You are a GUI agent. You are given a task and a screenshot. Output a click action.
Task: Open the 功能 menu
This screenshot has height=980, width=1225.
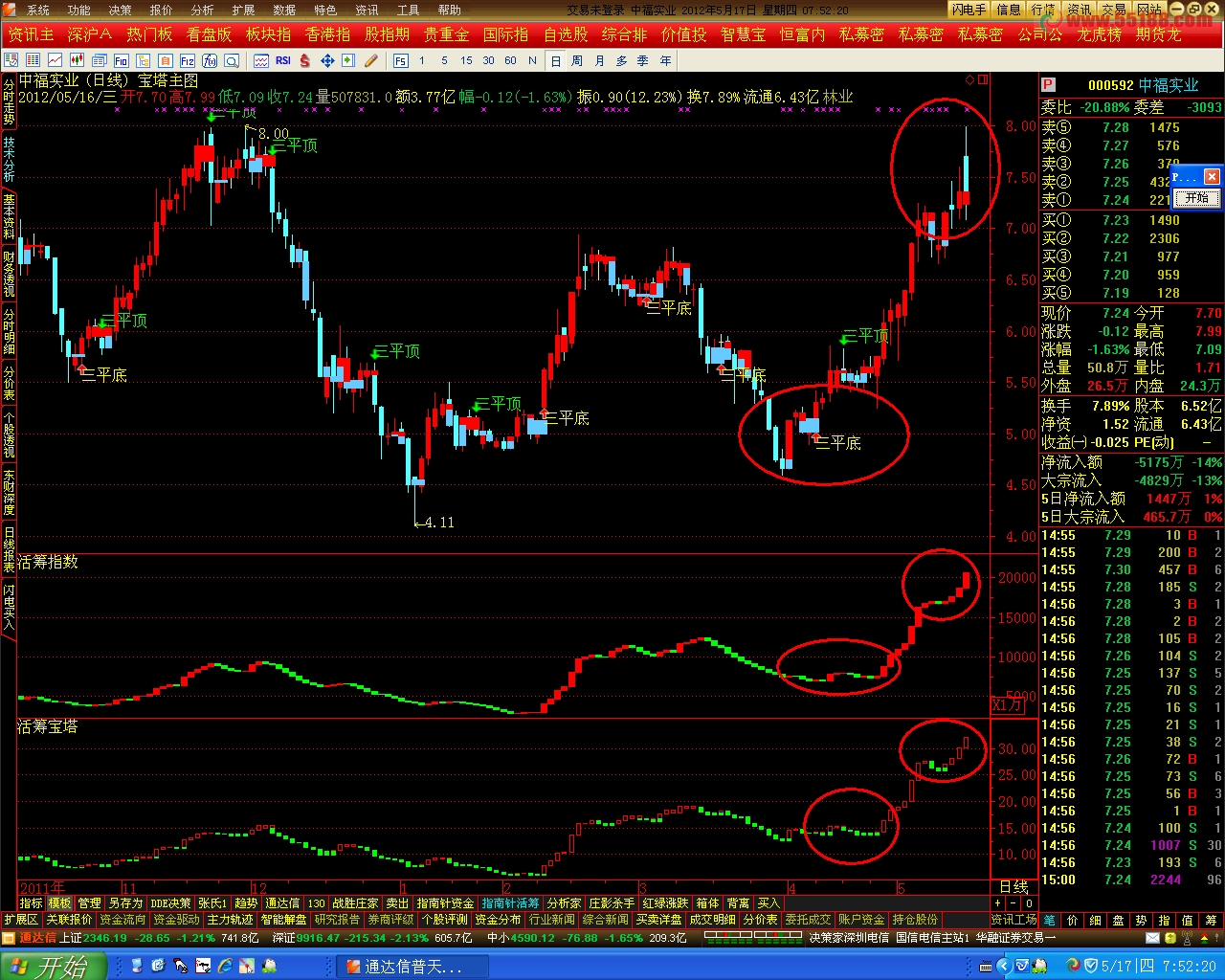point(78,10)
